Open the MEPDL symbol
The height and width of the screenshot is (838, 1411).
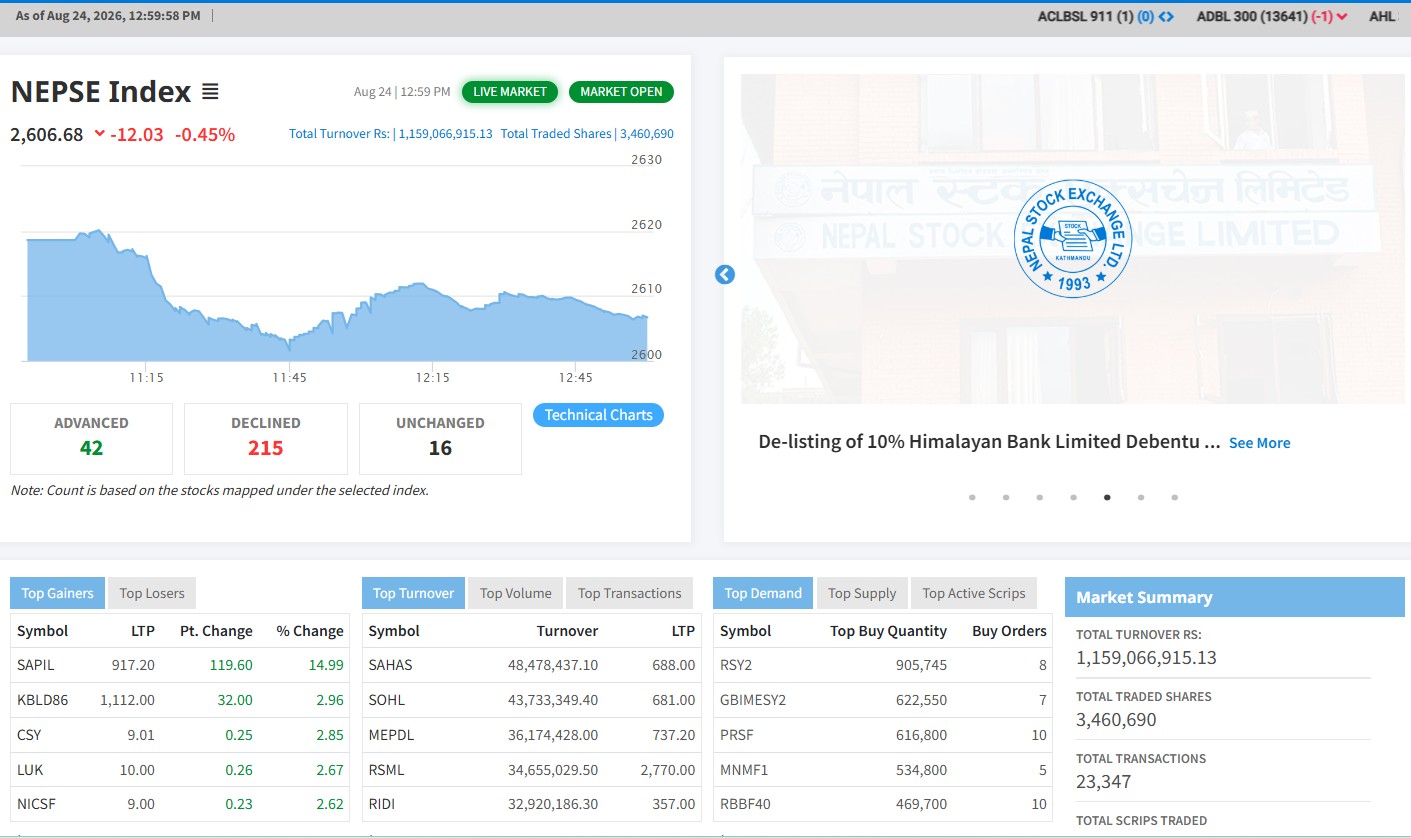click(x=391, y=735)
